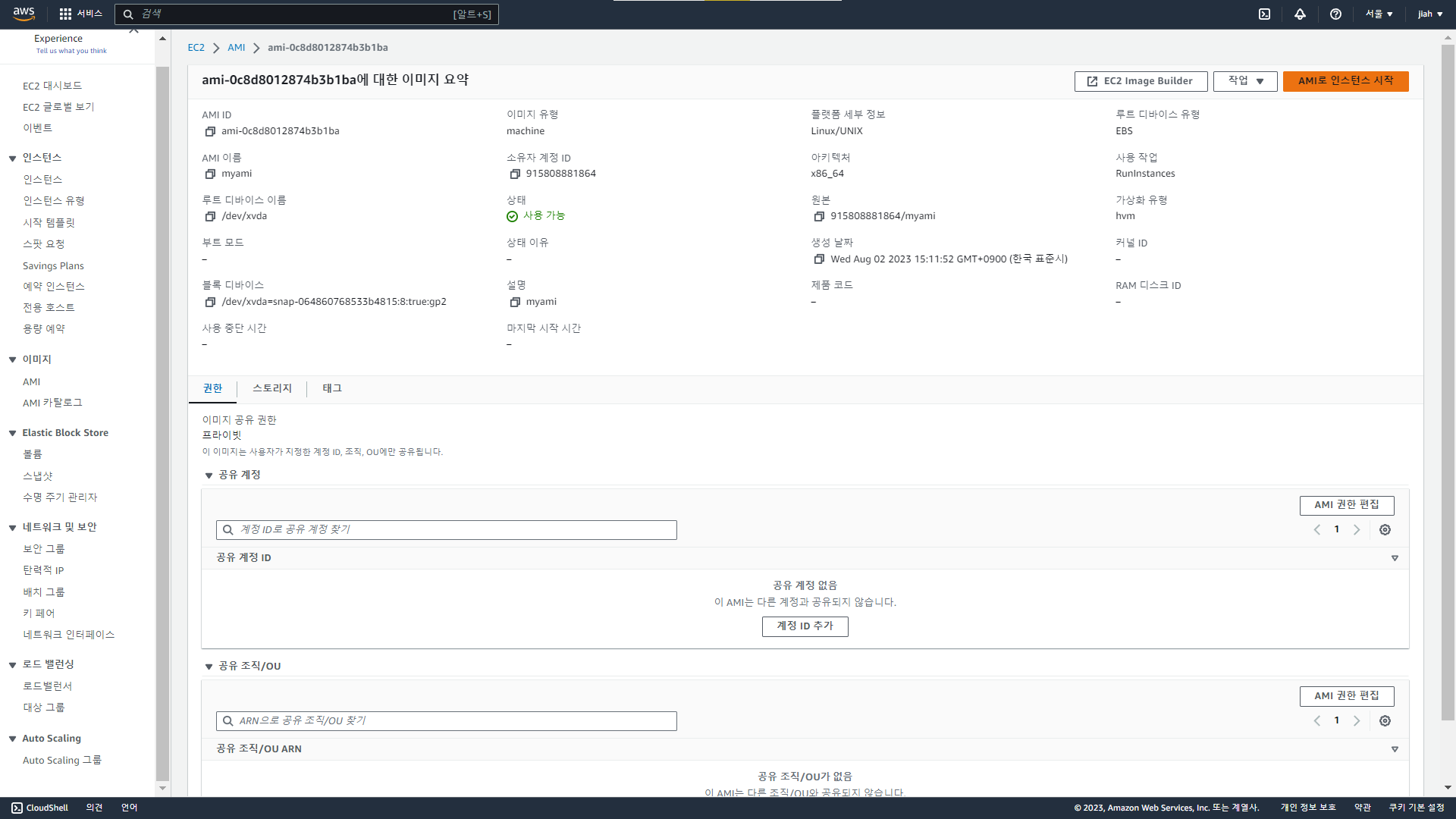Switch to the 태그 tab
This screenshot has width=1456, height=819.
[x=331, y=388]
